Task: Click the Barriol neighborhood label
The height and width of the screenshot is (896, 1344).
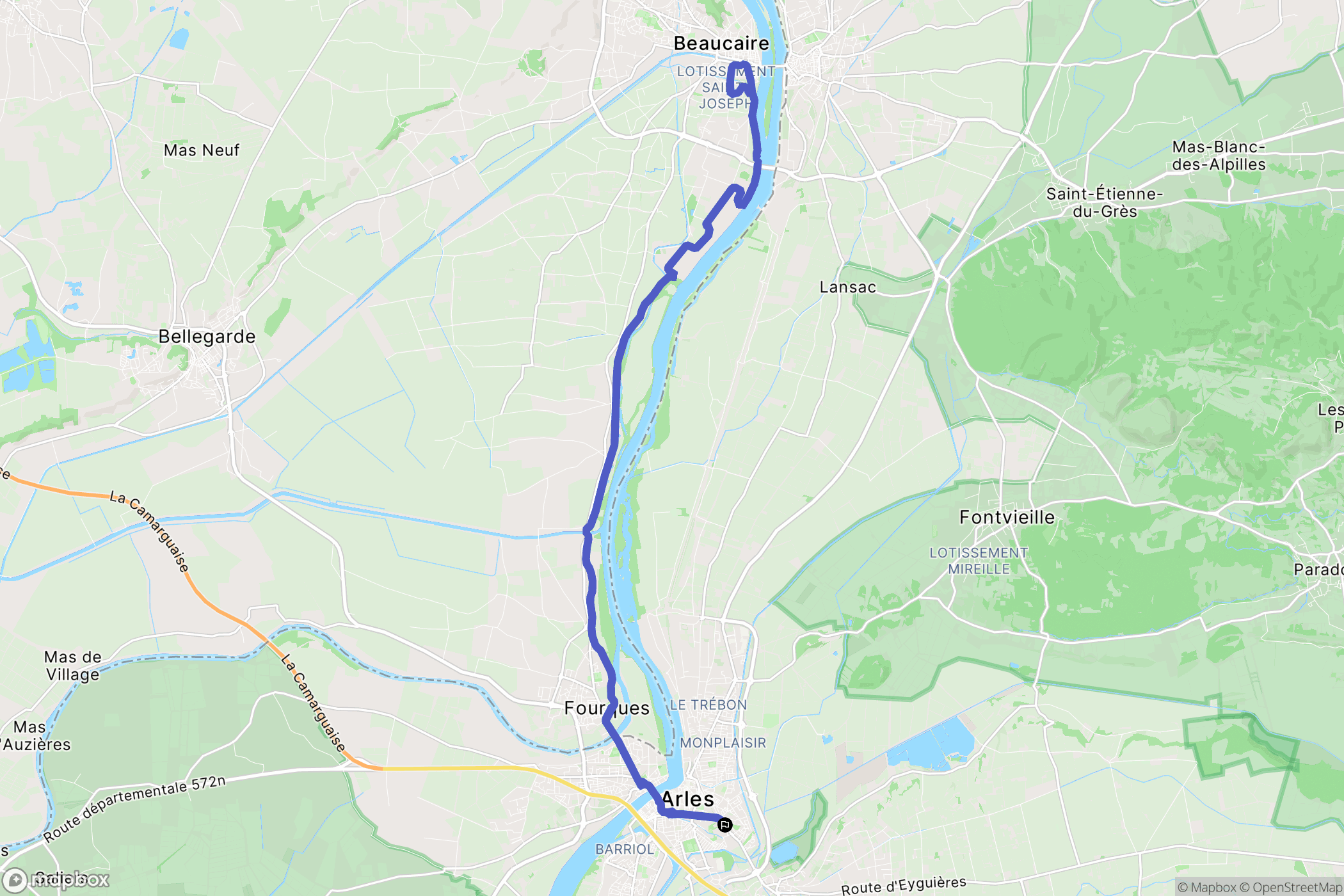Action: coord(625,849)
